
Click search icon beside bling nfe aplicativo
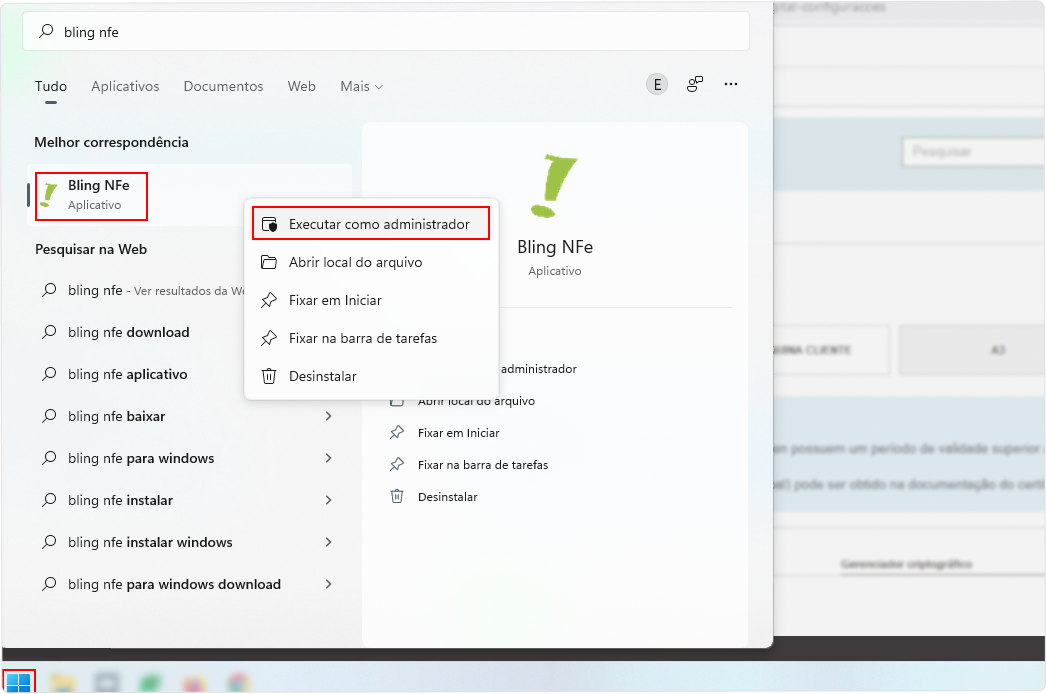49,374
